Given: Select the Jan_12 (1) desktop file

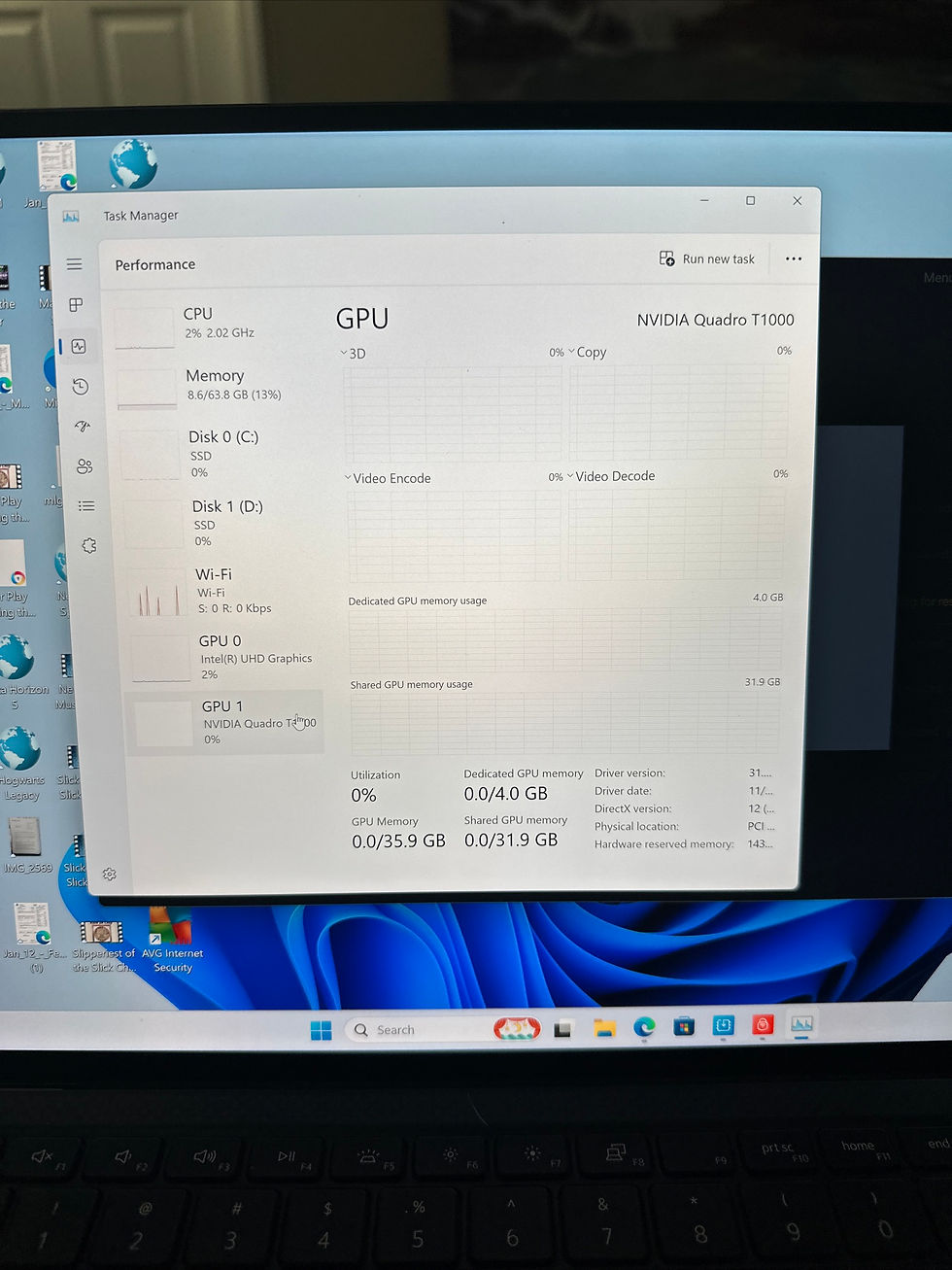Looking at the screenshot, I should 34,939.
